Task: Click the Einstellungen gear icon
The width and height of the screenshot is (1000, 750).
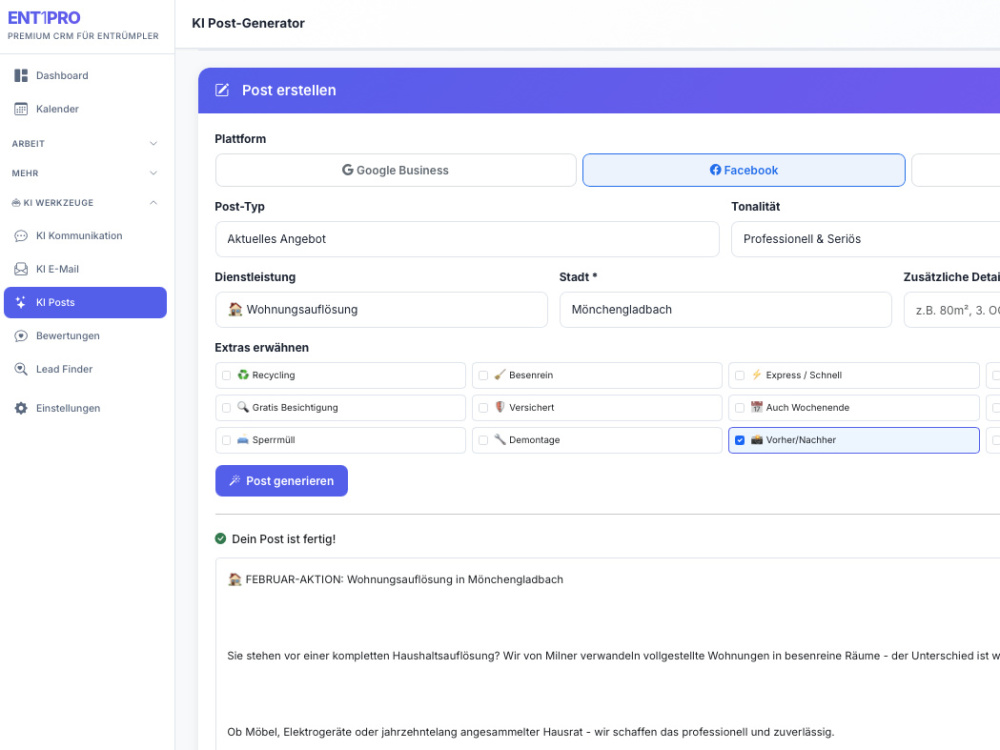Action: pyautogui.click(x=21, y=408)
